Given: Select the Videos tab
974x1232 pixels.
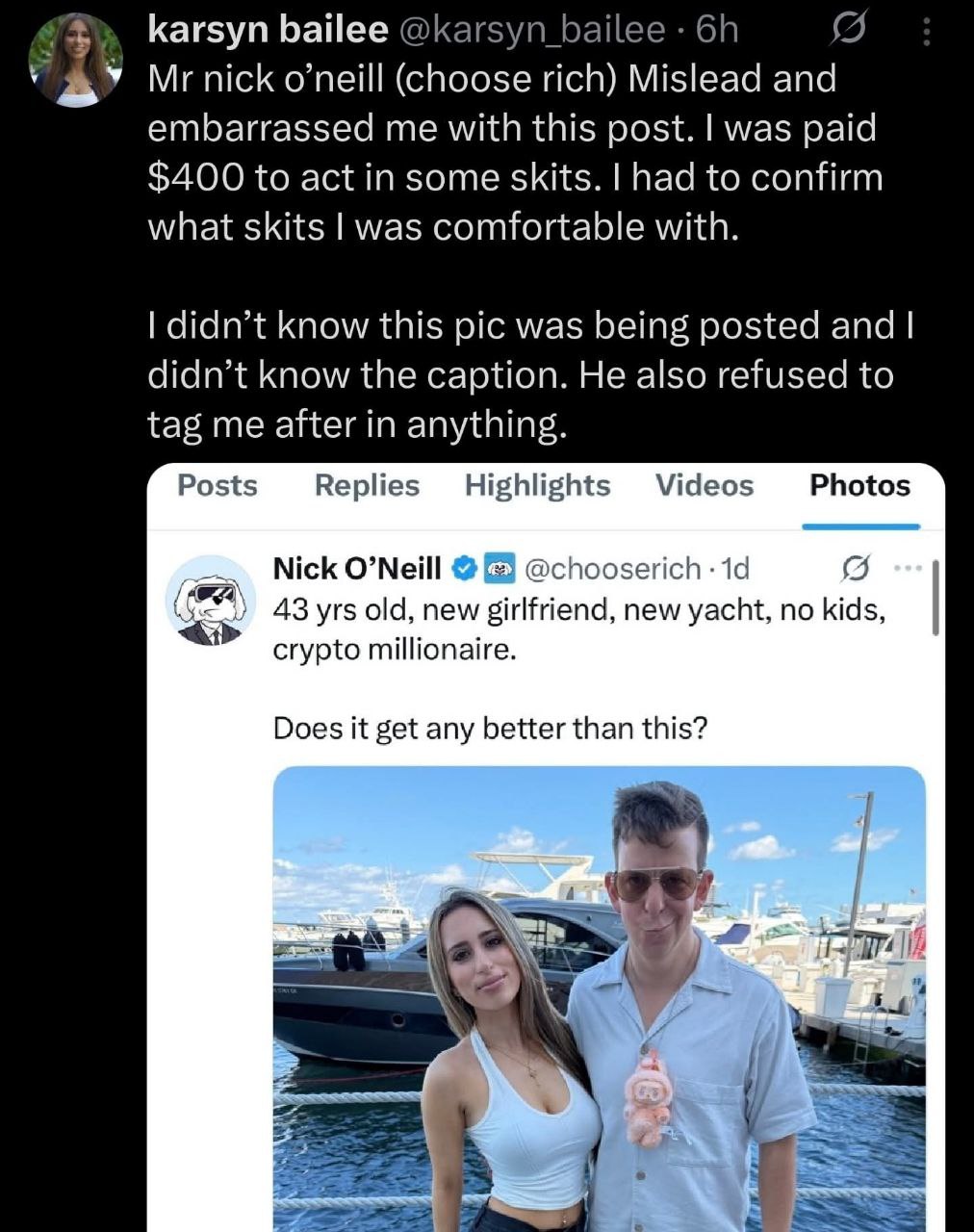Looking at the screenshot, I should coord(705,486).
